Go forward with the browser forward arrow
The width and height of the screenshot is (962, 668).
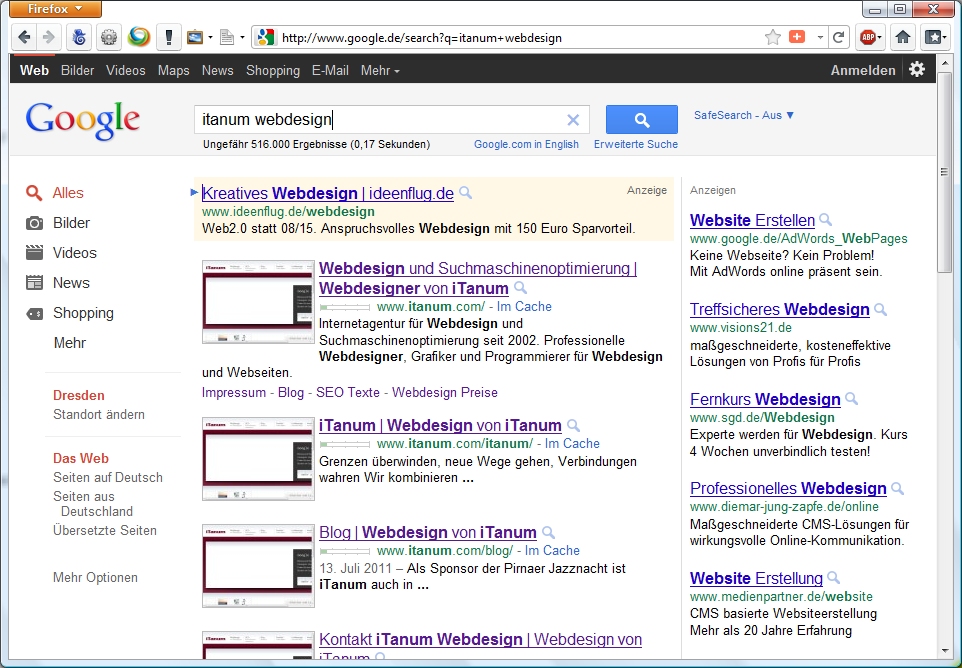48,37
